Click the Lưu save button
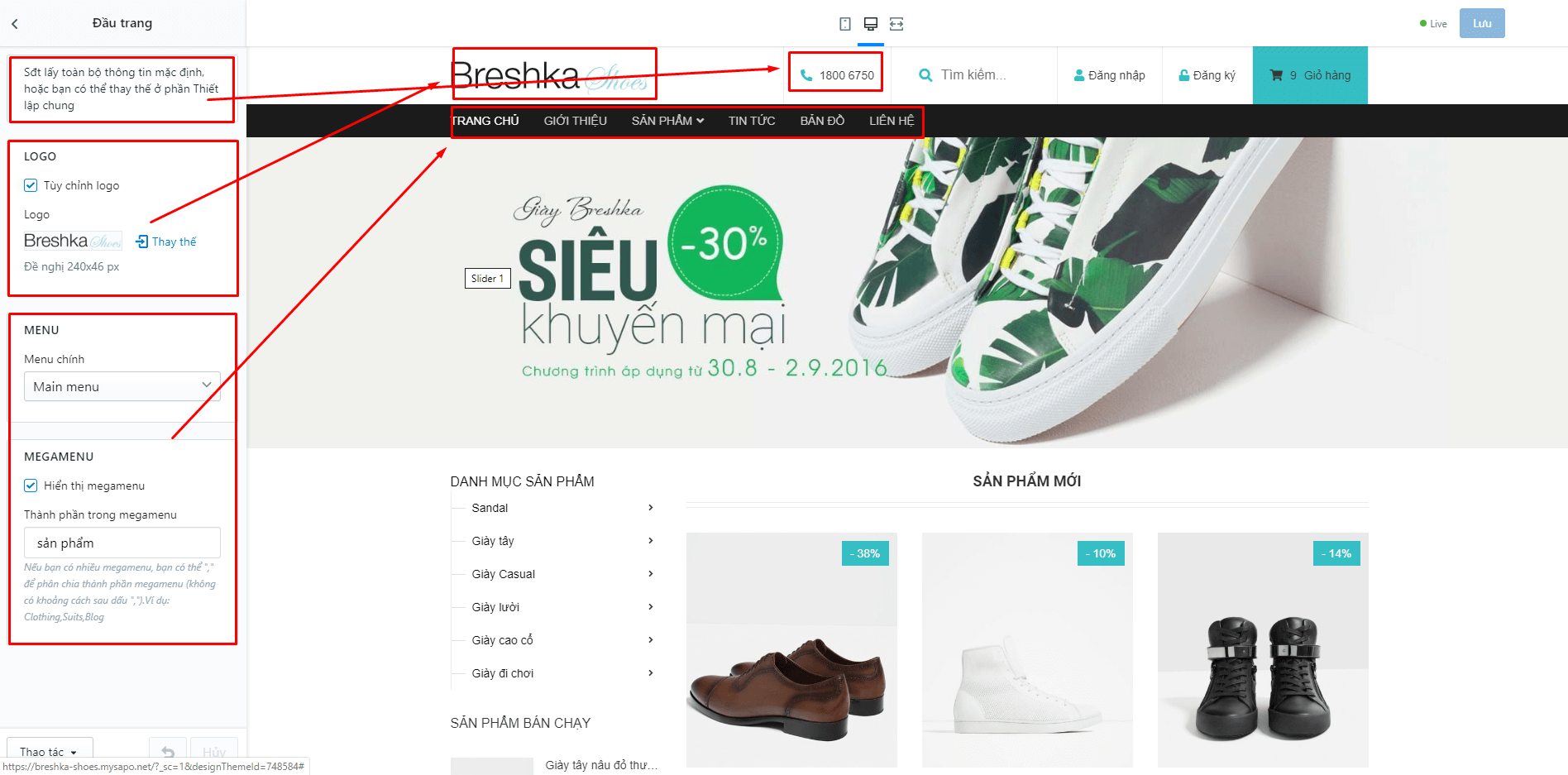 pyautogui.click(x=1482, y=23)
